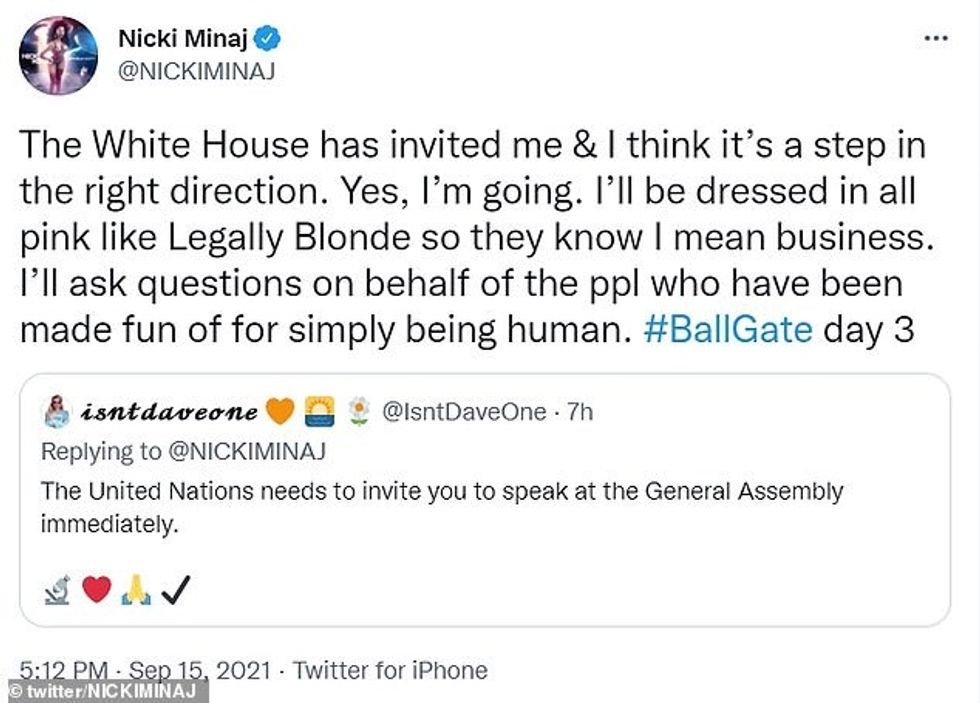Click the orange heart emoji
The height and width of the screenshot is (703, 980).
(280, 412)
